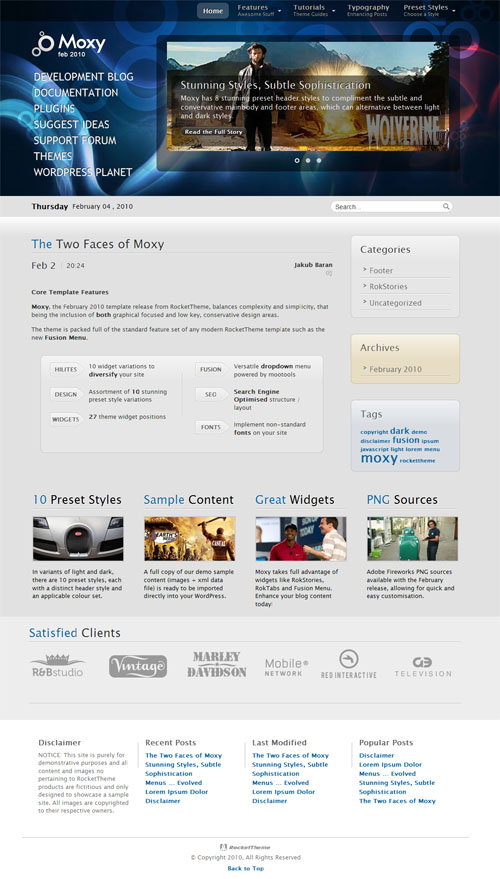Click the 'Satisfied Clients' heading
Viewport: 500px width, 879px height.
tap(75, 633)
